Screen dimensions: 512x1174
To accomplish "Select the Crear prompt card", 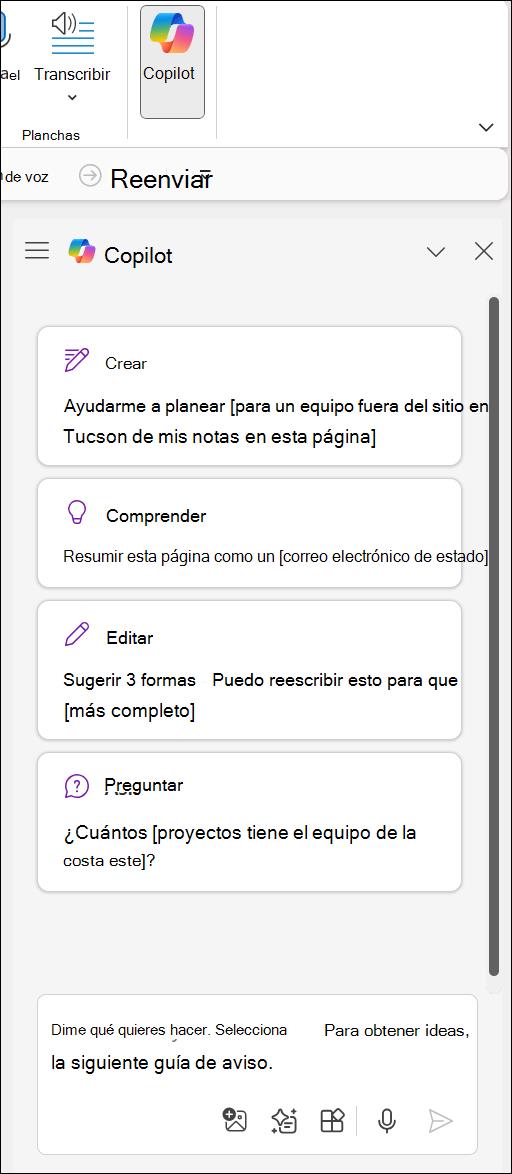I will pyautogui.click(x=249, y=396).
